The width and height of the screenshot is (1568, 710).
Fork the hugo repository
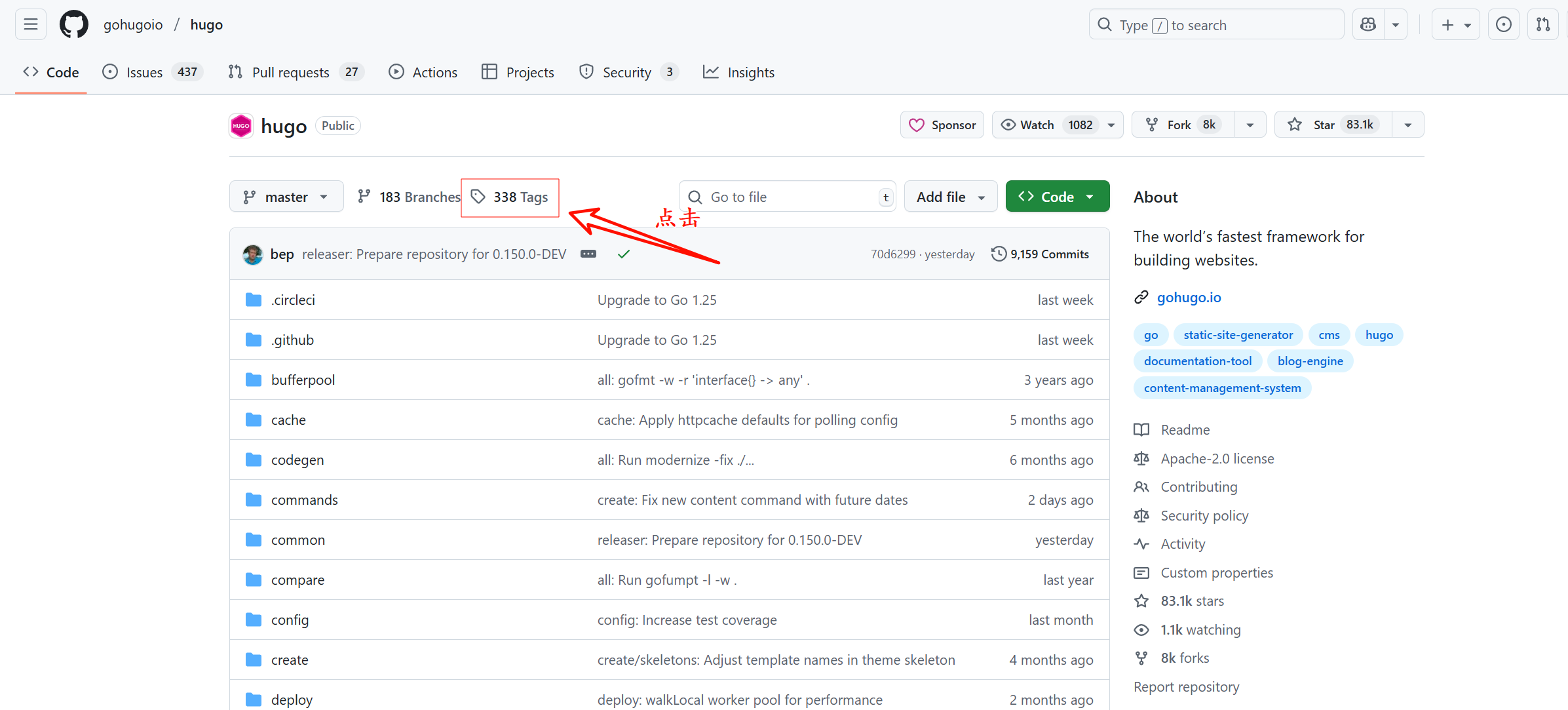[1183, 125]
